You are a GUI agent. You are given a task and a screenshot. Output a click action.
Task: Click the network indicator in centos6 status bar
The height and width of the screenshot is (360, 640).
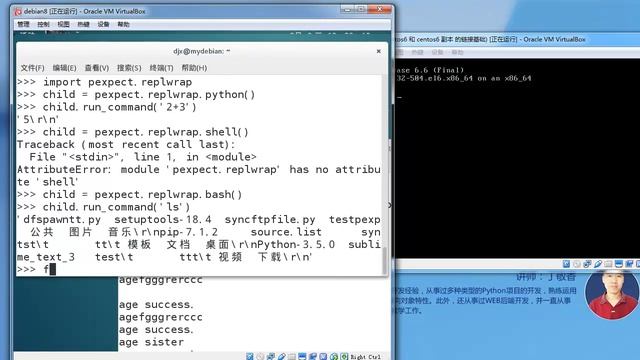click(x=587, y=264)
